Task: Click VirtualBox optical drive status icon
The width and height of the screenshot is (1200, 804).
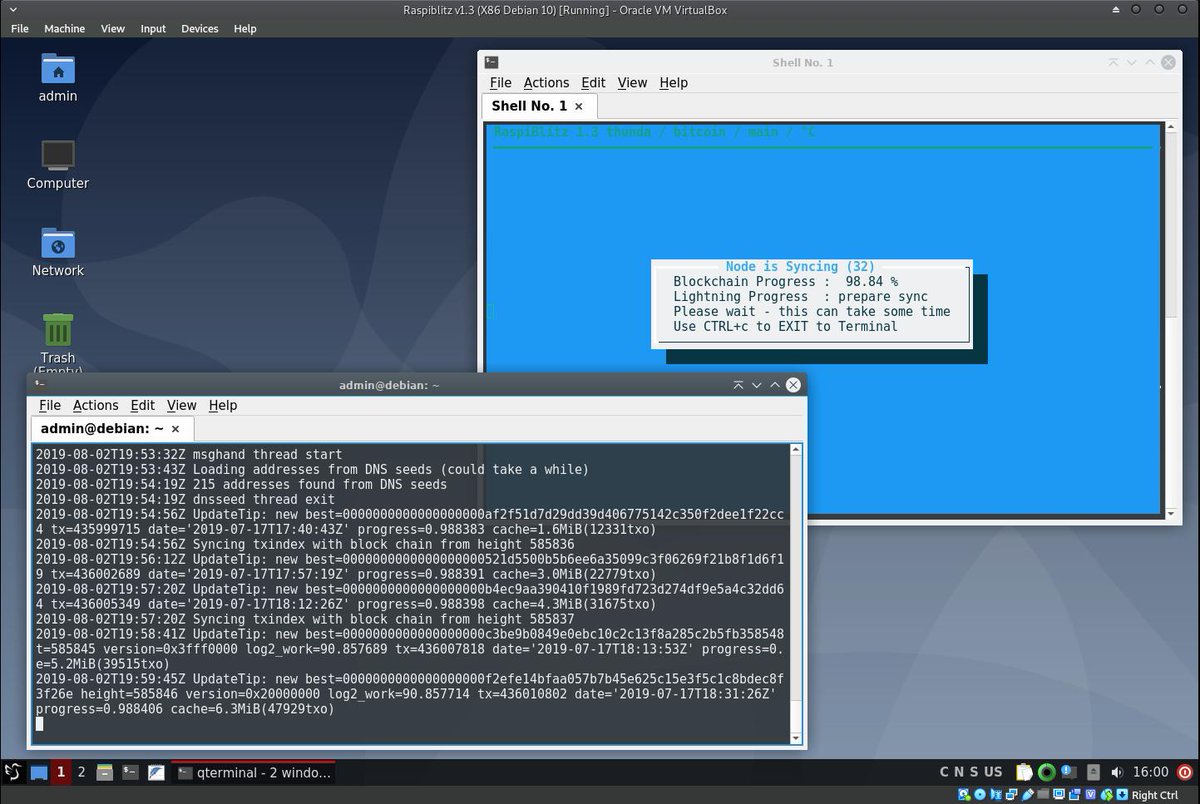Action: (980, 795)
